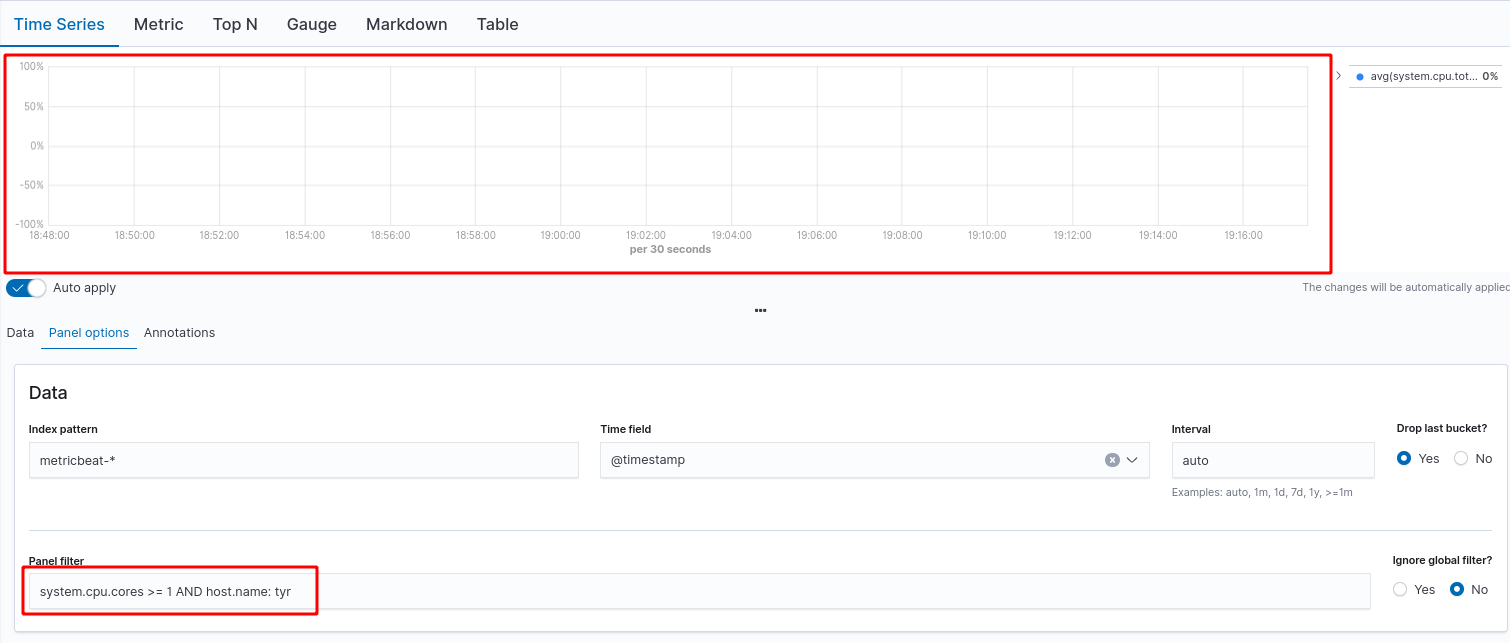The image size is (1510, 643).
Task: Click the avg(system.cpu.tot...) legend entry
Action: coord(1420,75)
